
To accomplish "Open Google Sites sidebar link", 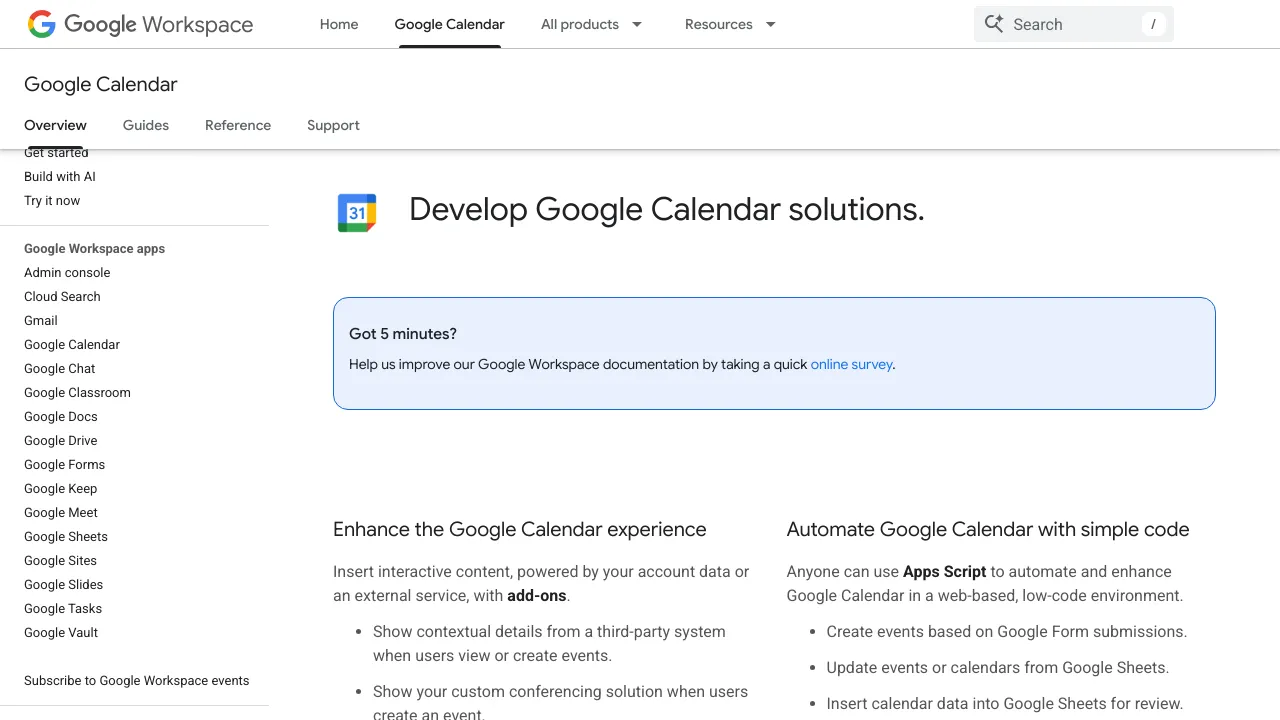I will click(60, 560).
